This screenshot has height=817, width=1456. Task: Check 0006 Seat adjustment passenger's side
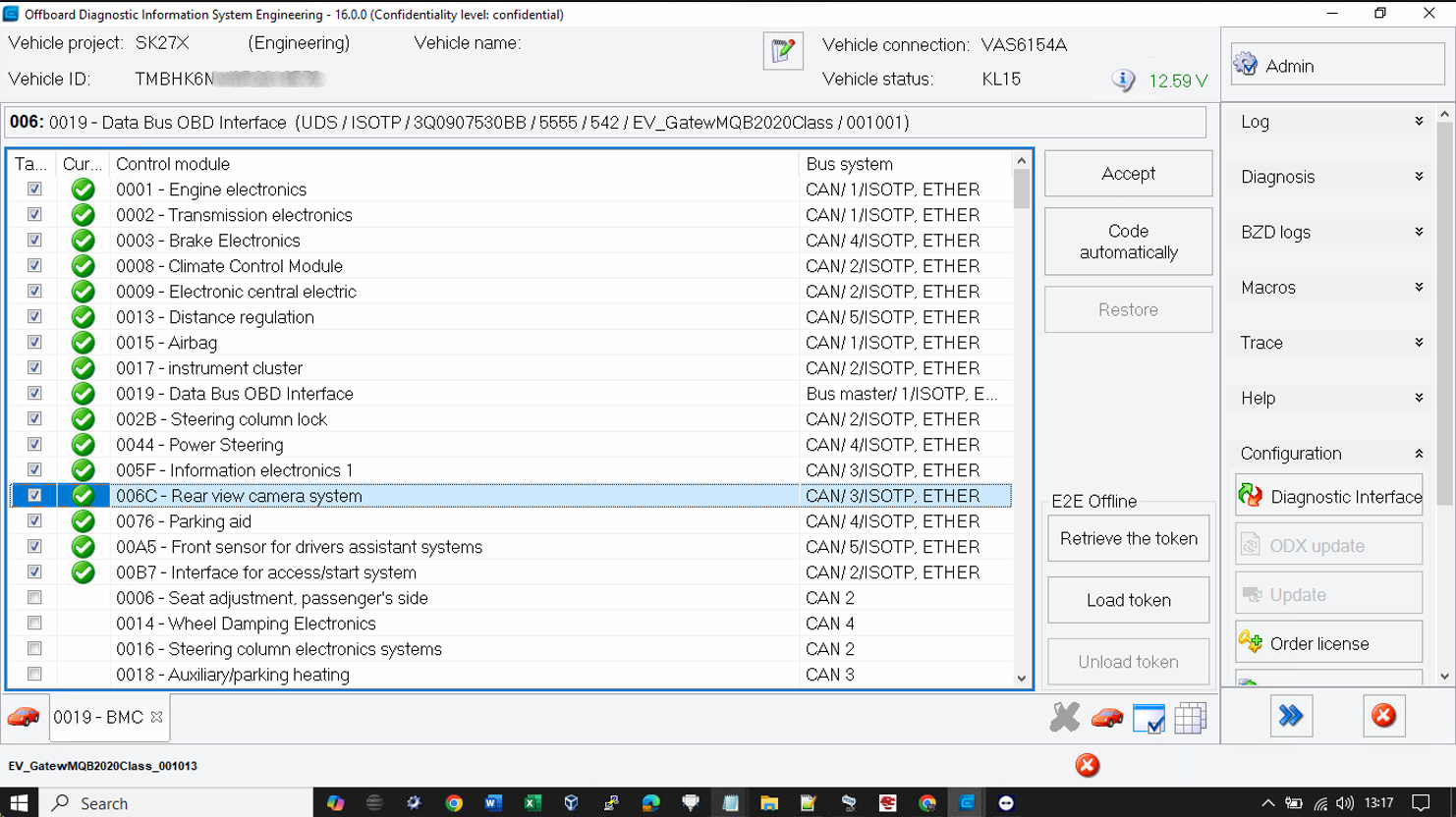(34, 597)
